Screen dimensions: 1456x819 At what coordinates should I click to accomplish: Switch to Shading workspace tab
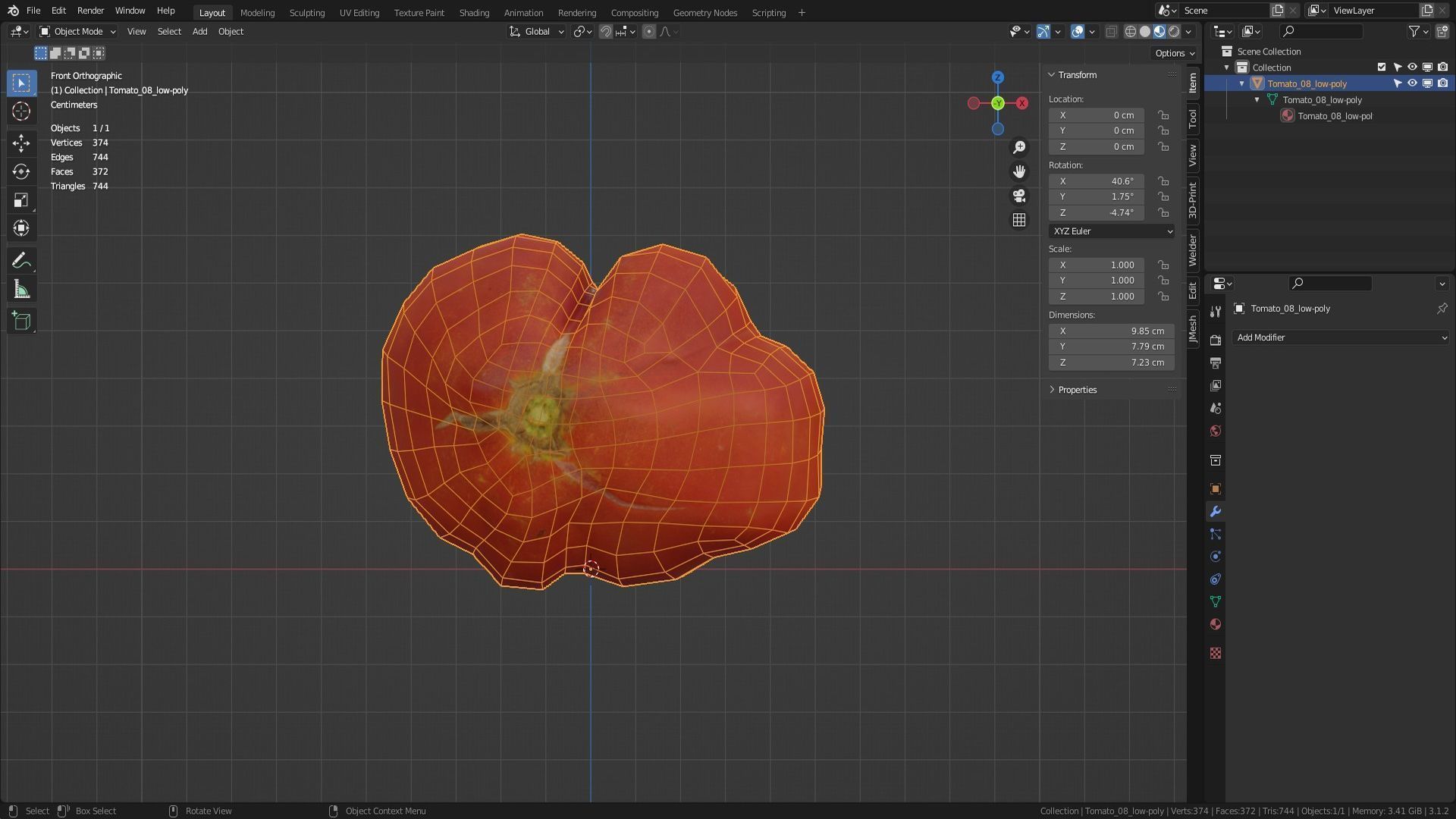coord(474,12)
